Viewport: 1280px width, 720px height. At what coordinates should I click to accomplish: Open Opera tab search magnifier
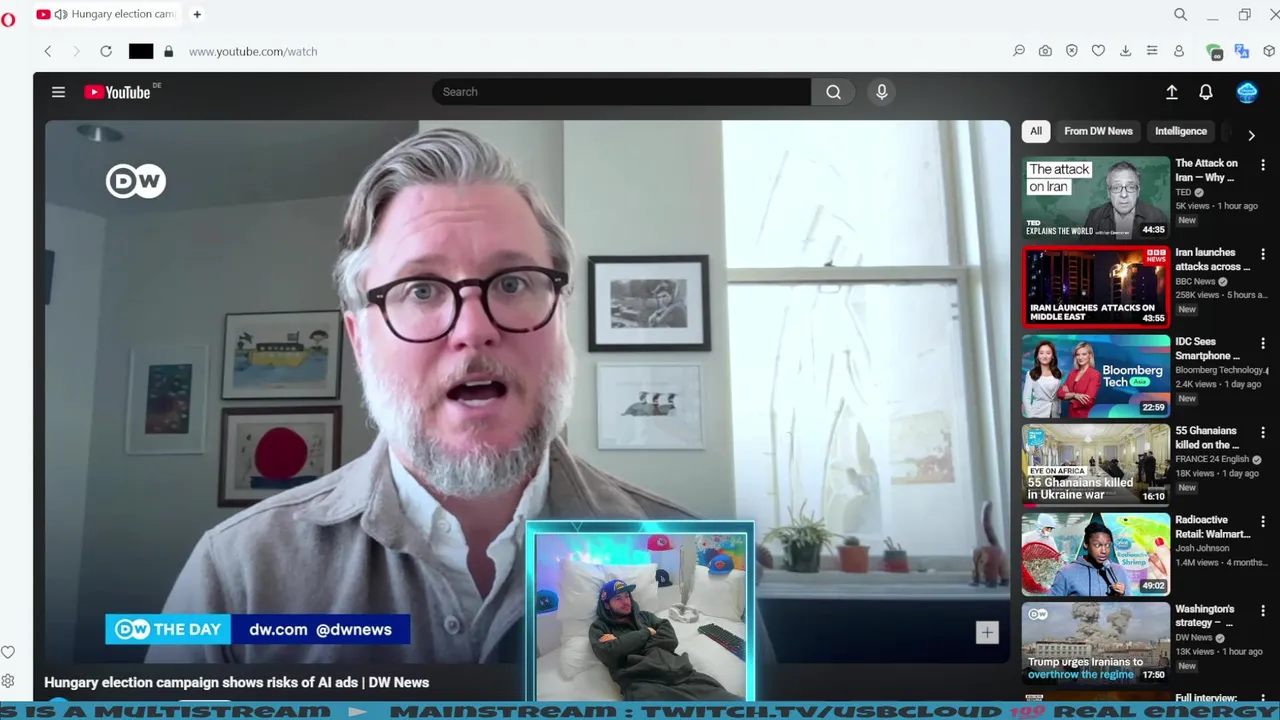[x=1180, y=14]
